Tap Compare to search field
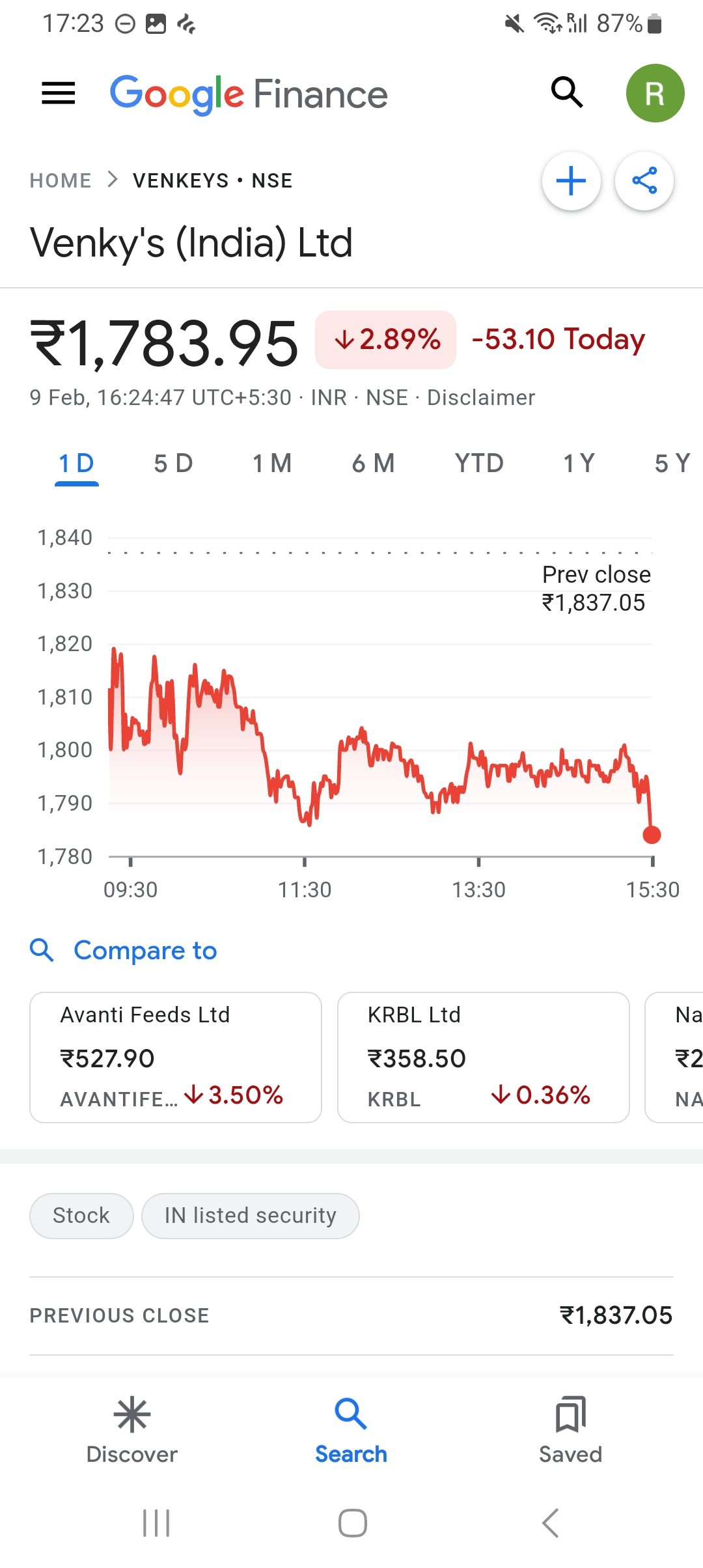Viewport: 703px width, 1568px height. (x=145, y=951)
